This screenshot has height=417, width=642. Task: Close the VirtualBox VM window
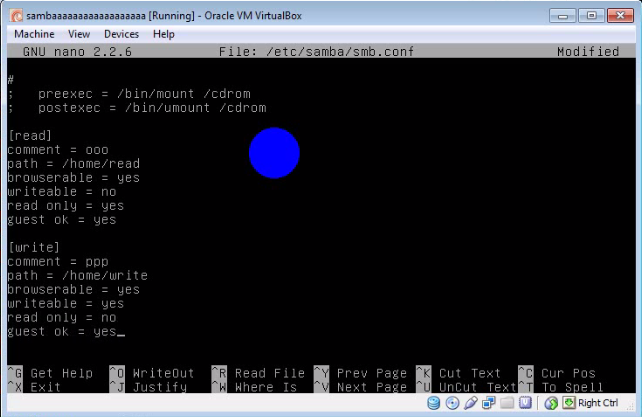click(x=620, y=16)
